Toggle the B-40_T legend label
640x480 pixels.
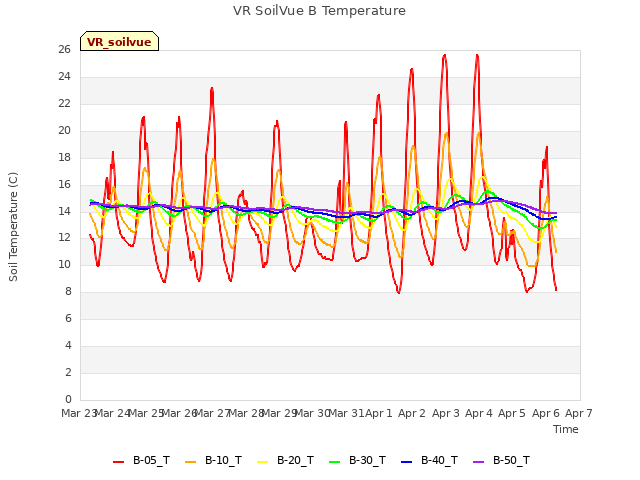(x=440, y=461)
